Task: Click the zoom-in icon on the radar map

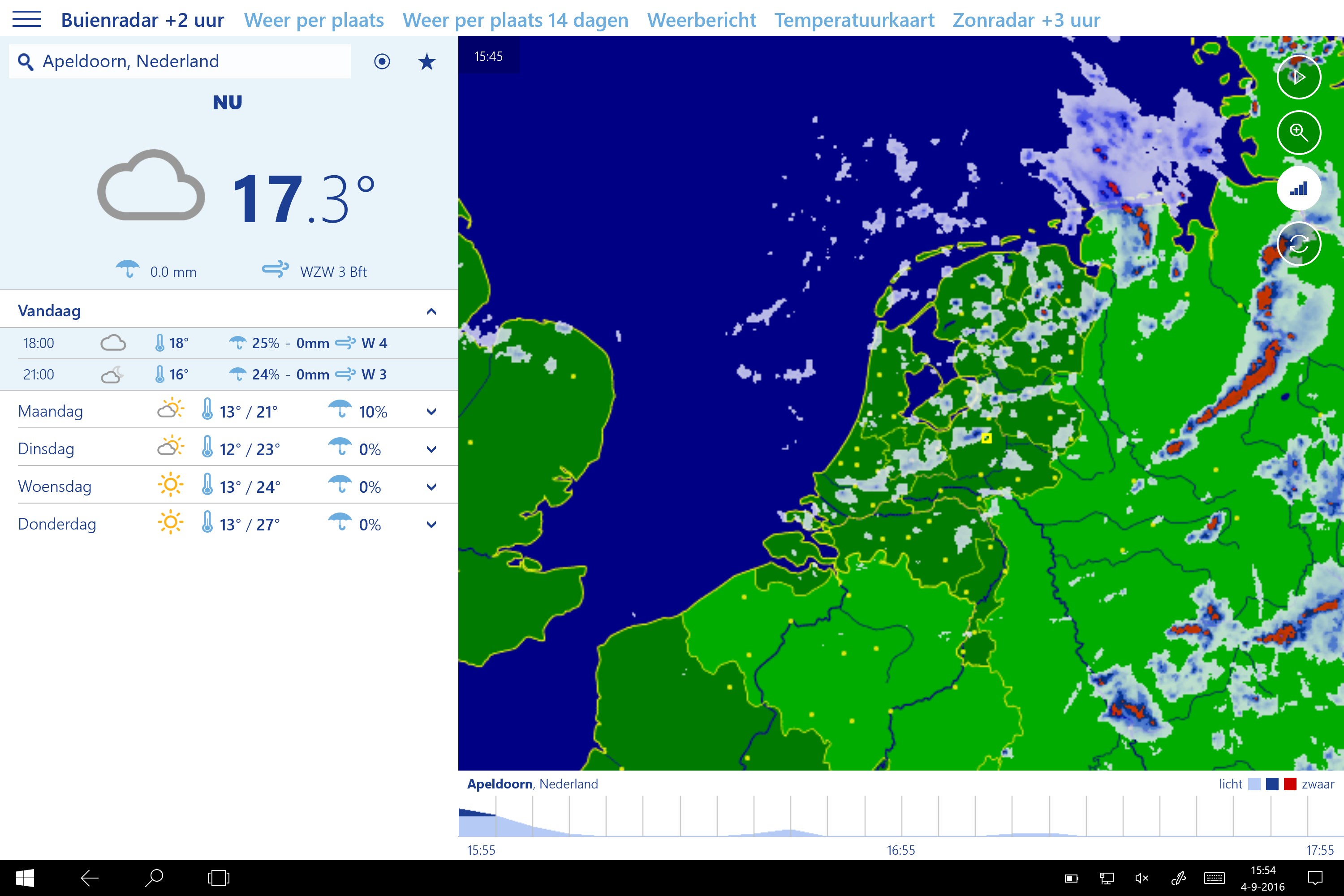Action: point(1299,133)
